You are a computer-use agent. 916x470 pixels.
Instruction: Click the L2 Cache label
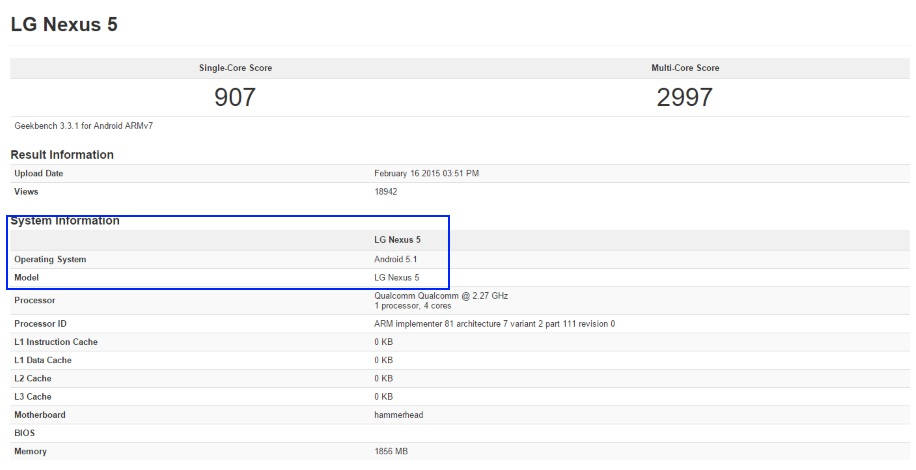(x=33, y=378)
